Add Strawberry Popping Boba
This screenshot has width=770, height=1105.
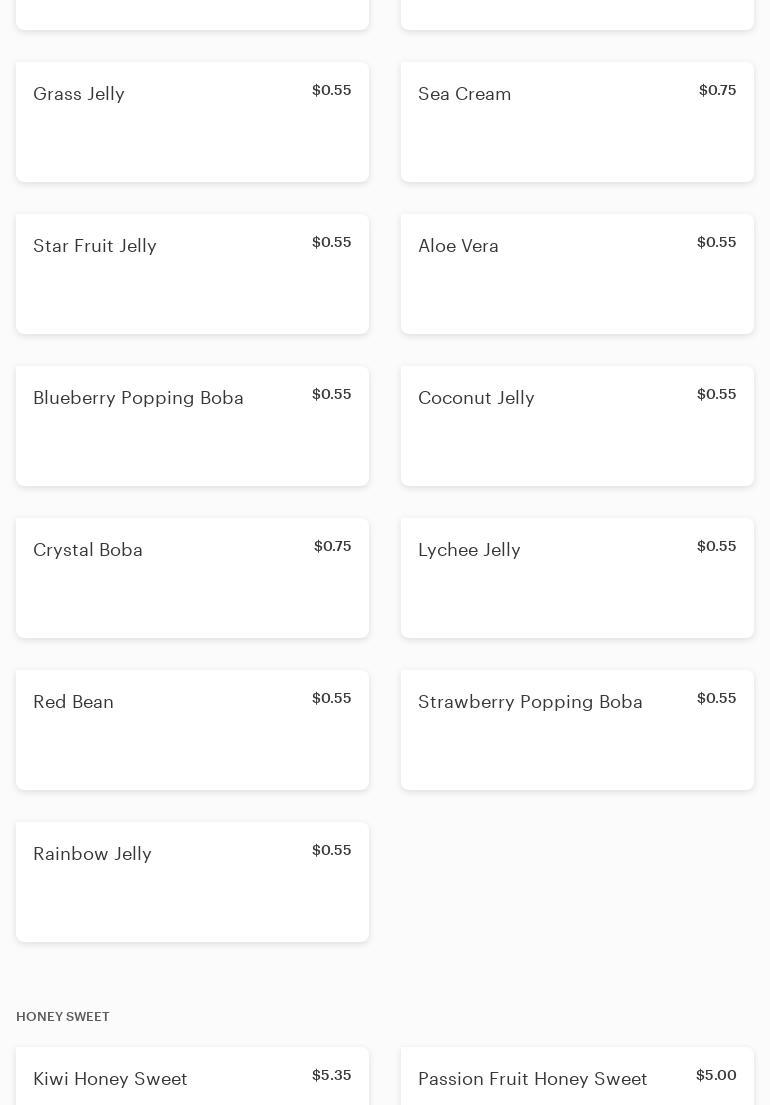[577, 730]
